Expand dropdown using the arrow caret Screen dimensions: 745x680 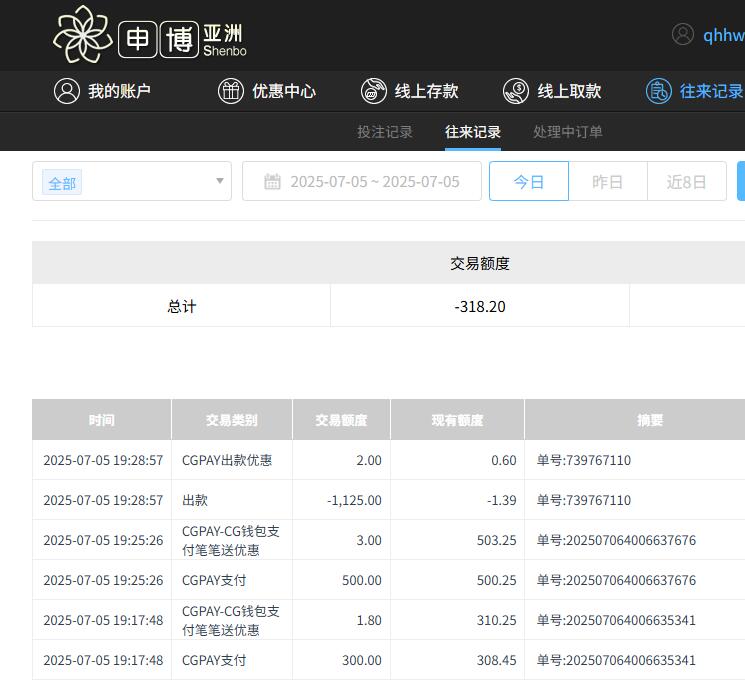[x=220, y=182]
